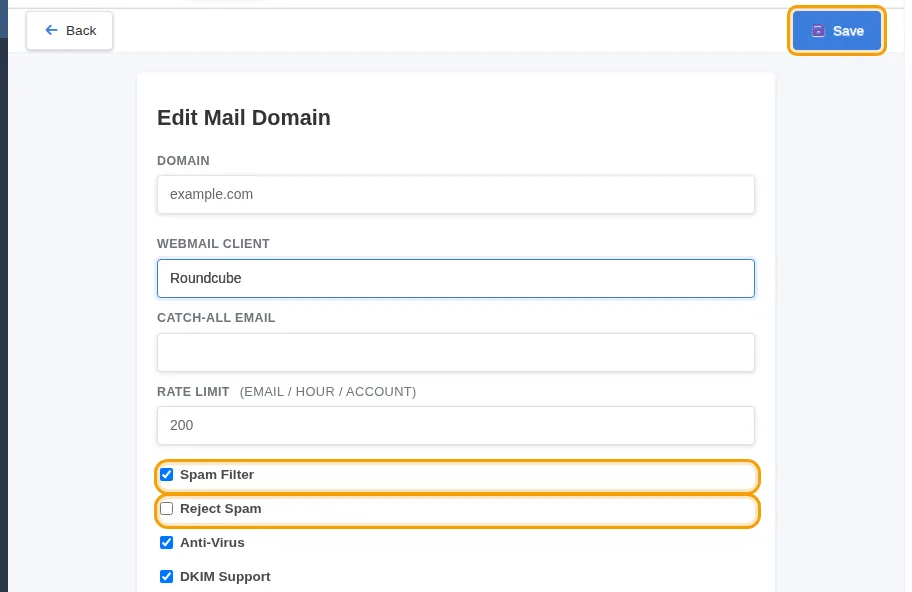Click the (Email / Hour / Account) hint text

(328, 391)
